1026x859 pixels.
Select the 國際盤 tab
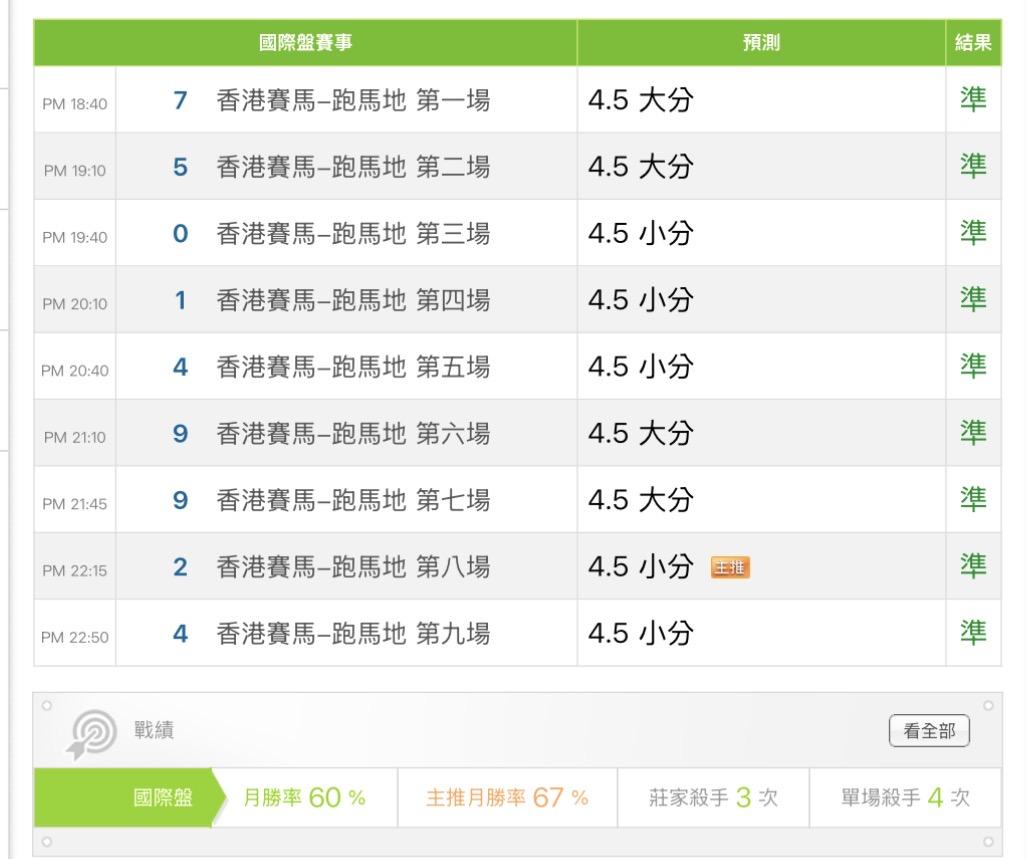coord(164,798)
